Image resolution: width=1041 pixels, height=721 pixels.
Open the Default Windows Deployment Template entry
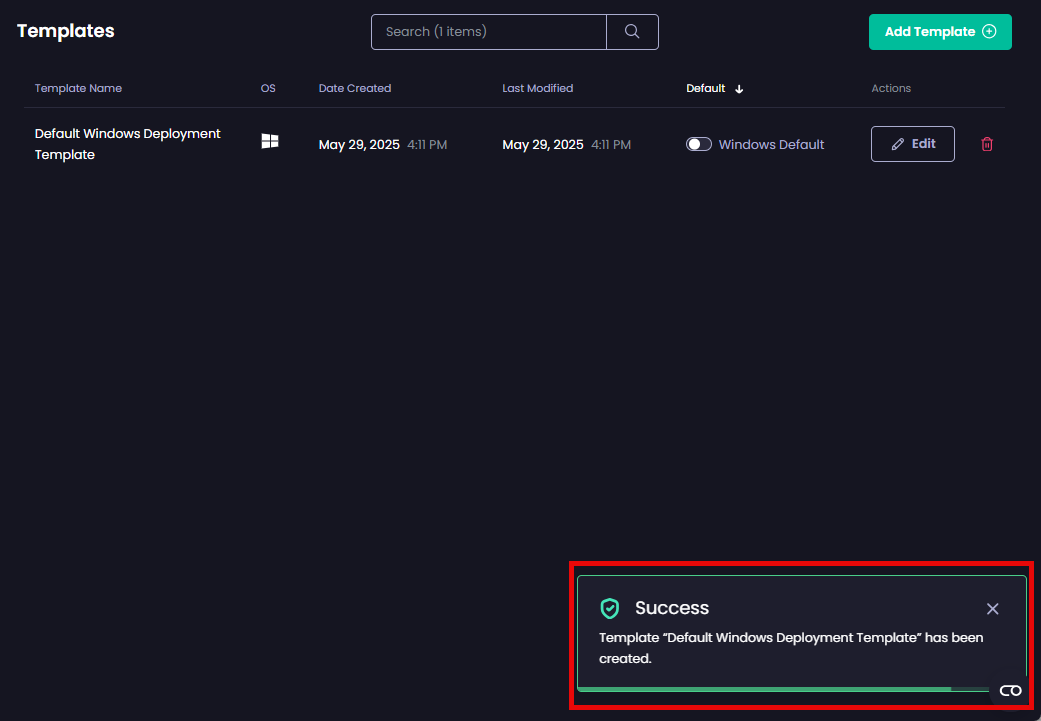(127, 144)
